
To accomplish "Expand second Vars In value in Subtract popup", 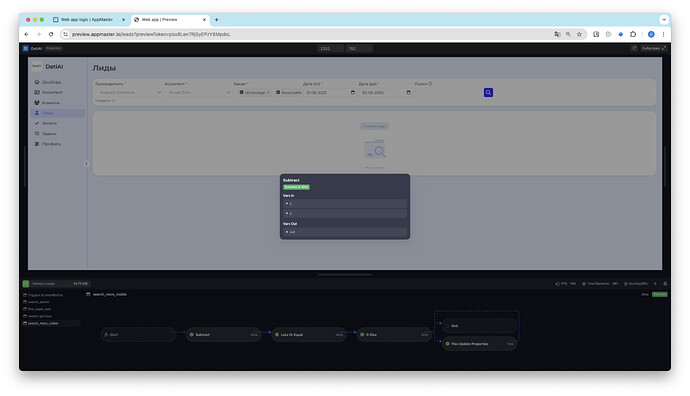I will point(287,213).
